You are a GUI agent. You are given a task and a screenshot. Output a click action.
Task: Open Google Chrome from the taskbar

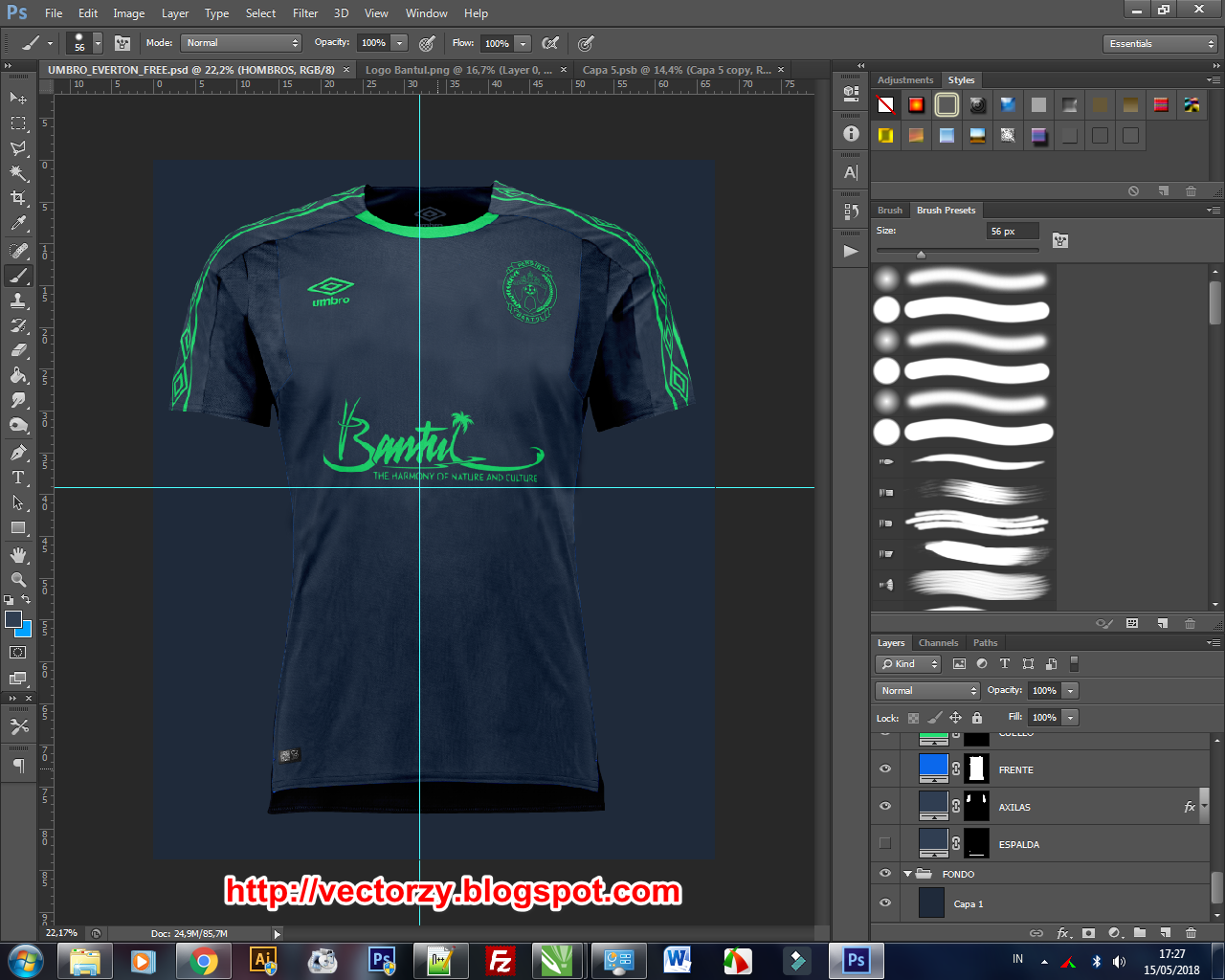tap(204, 960)
